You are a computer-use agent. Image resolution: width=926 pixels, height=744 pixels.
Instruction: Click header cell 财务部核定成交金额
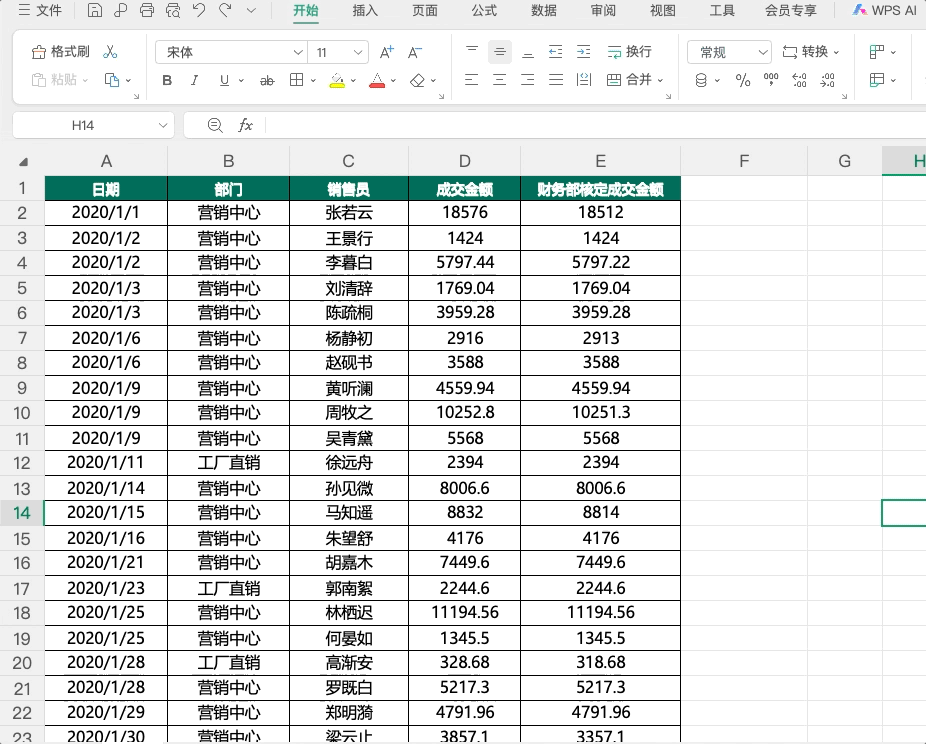pyautogui.click(x=601, y=189)
